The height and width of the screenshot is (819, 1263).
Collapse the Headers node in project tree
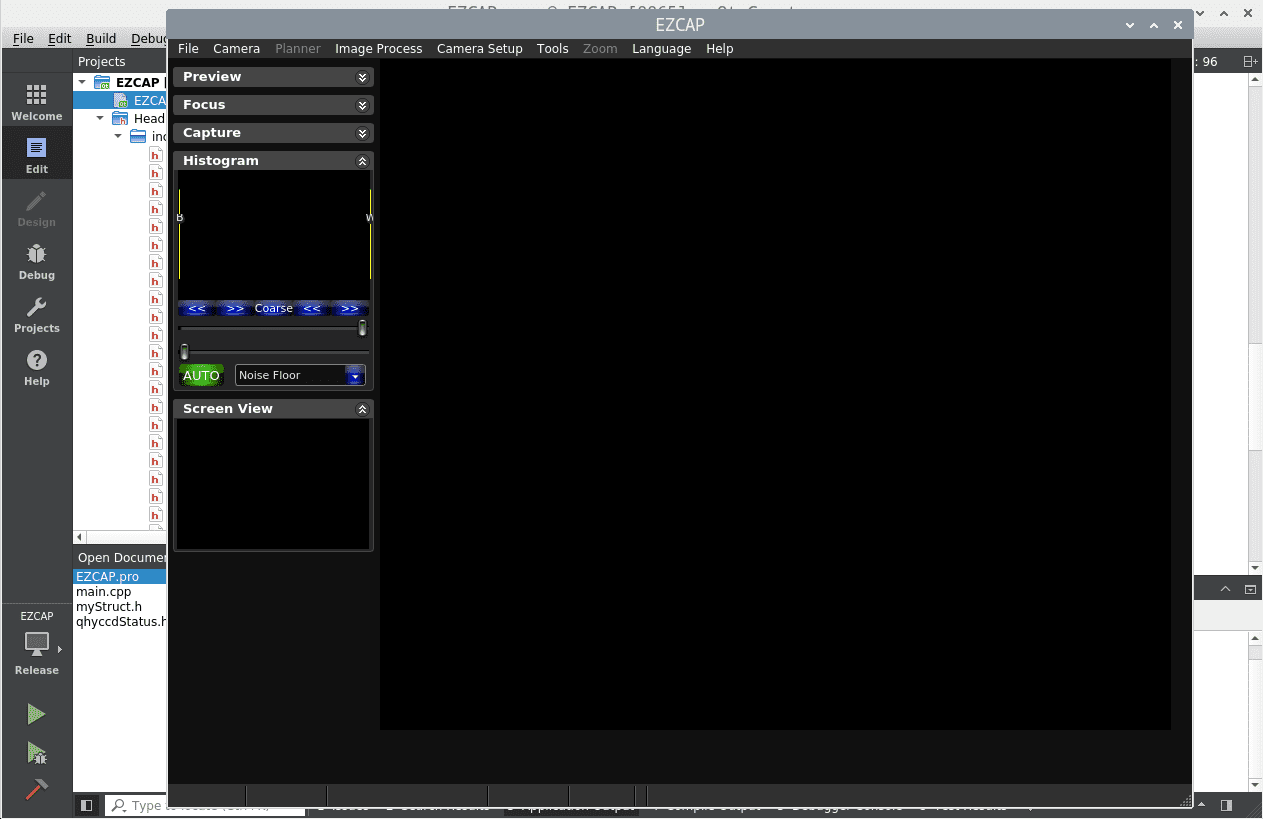tap(100, 118)
